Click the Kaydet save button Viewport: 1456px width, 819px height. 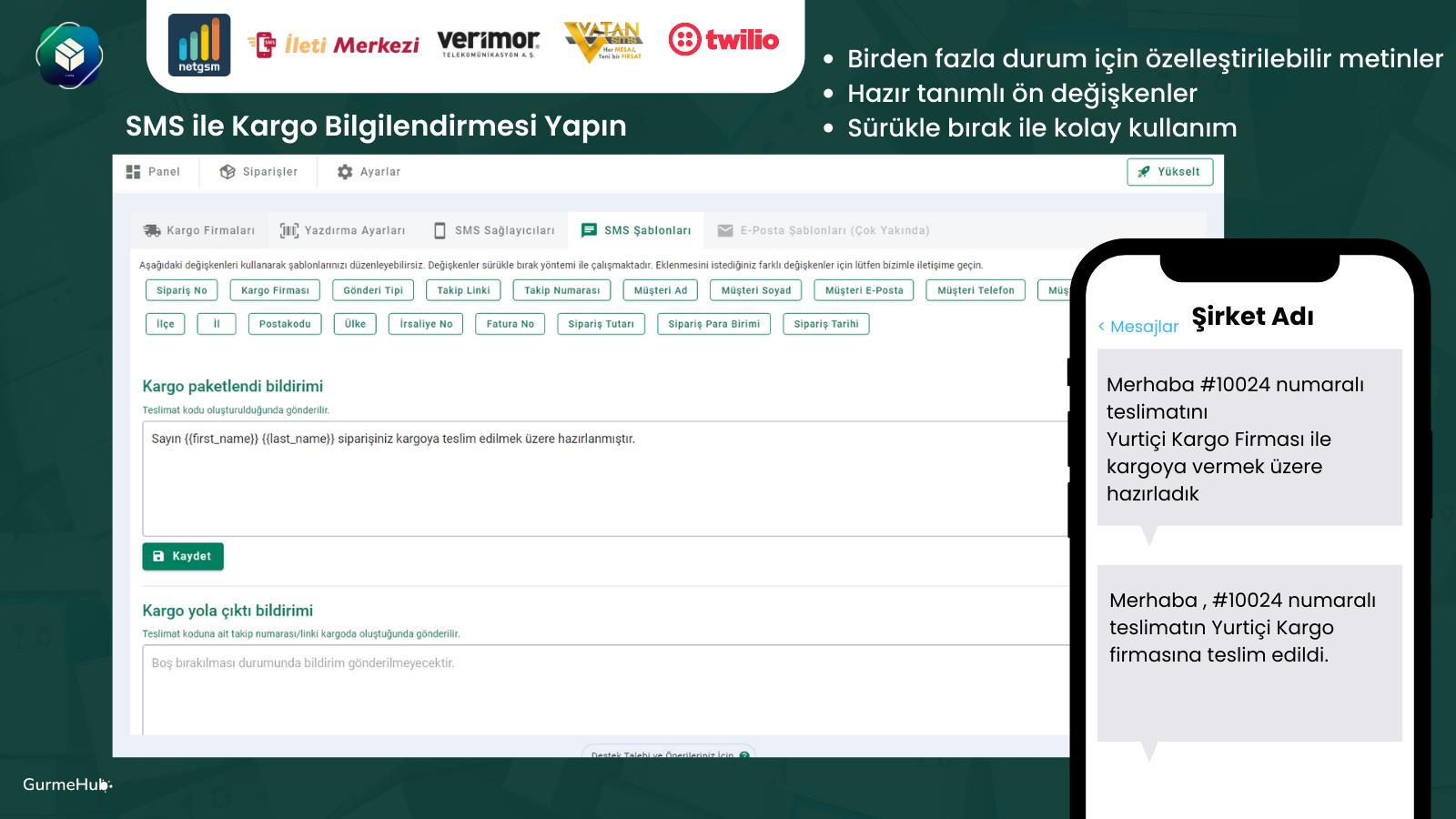183,556
